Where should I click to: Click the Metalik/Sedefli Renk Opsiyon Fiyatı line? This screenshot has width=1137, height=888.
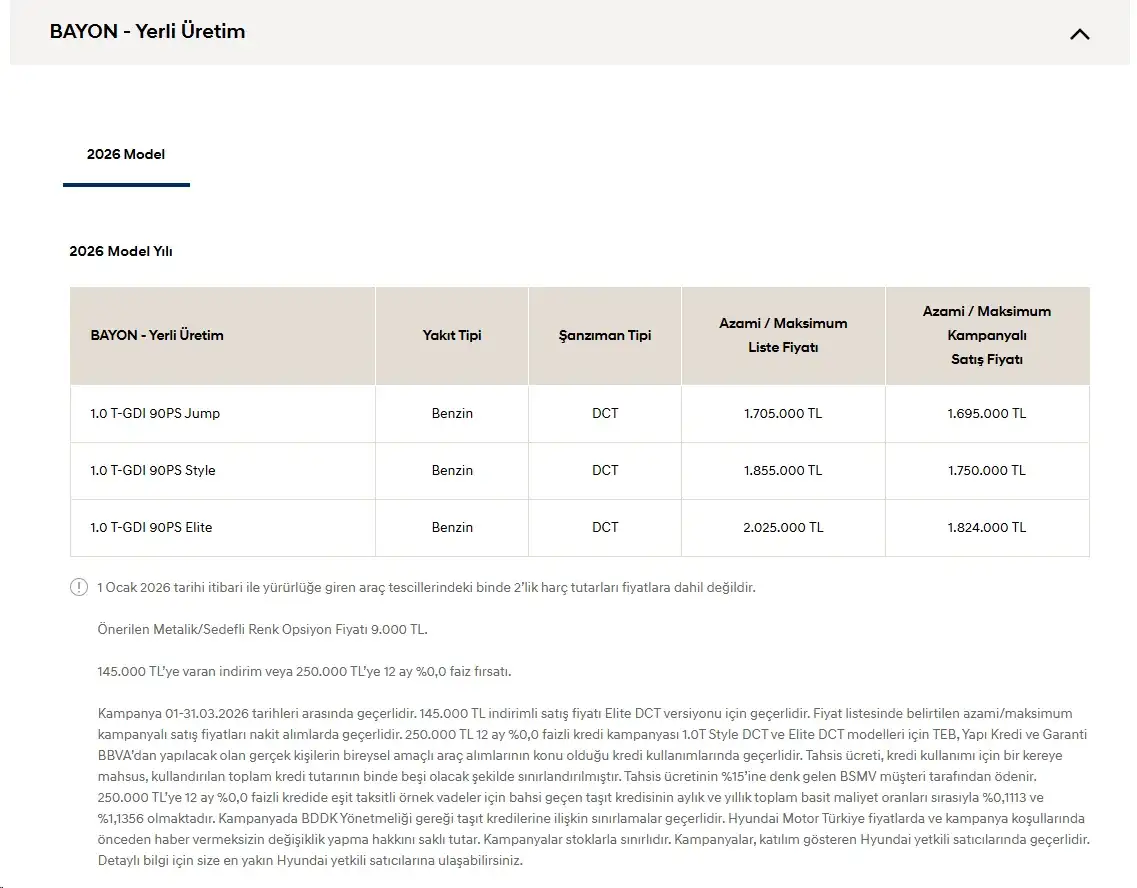262,629
